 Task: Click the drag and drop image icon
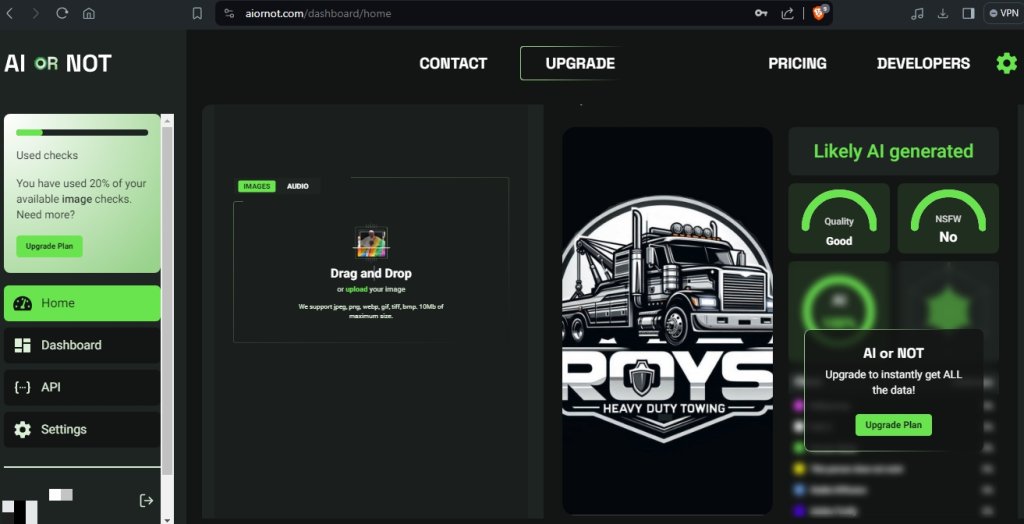coord(371,242)
